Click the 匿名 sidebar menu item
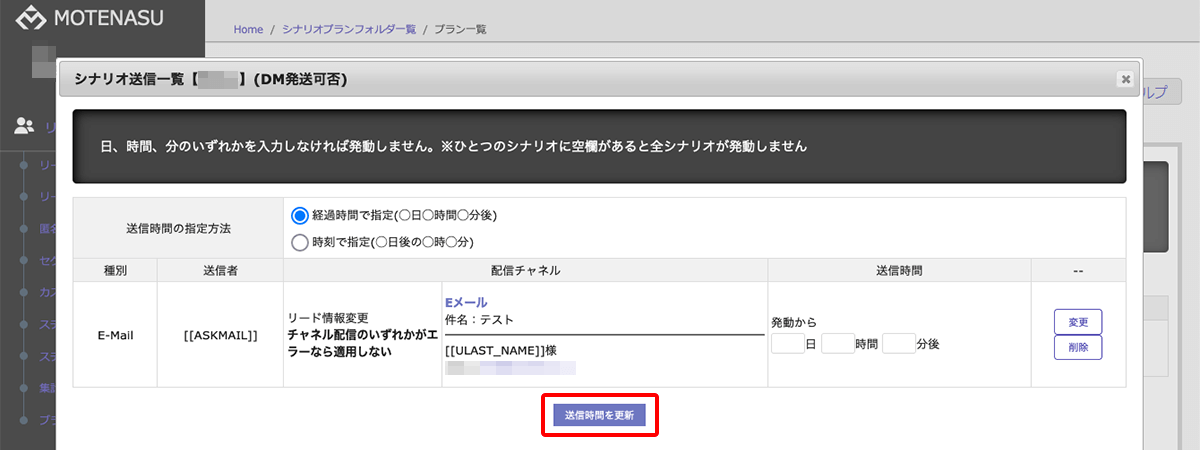 [47, 228]
